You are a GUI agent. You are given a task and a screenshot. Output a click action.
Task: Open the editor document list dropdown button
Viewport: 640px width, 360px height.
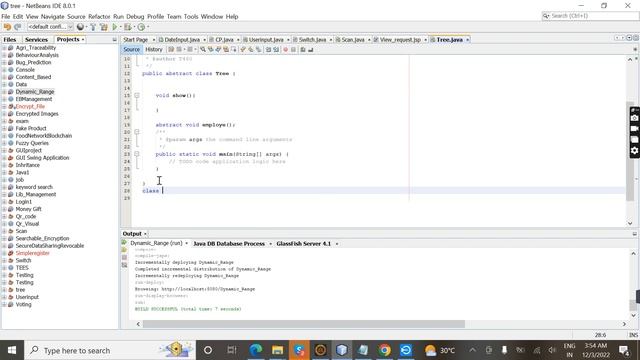(629, 38)
